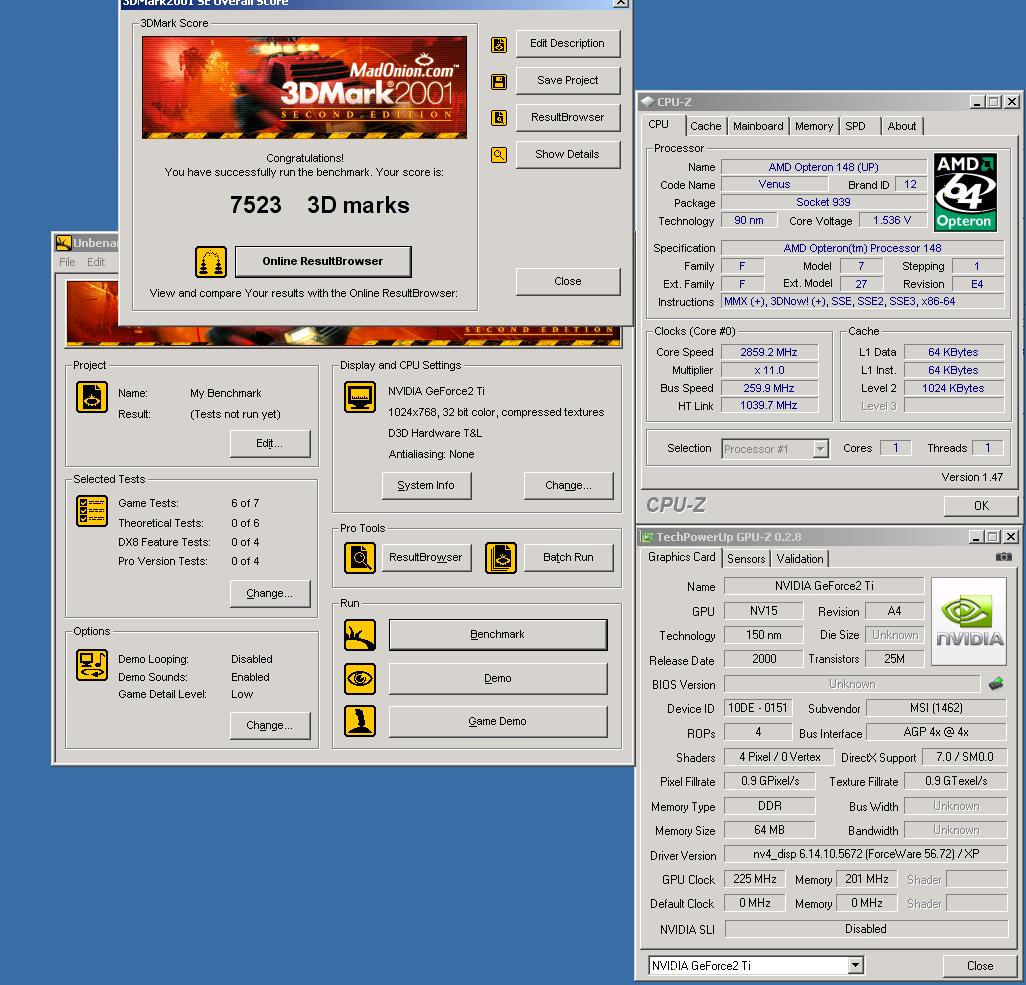Click the Save Project button

coord(567,80)
